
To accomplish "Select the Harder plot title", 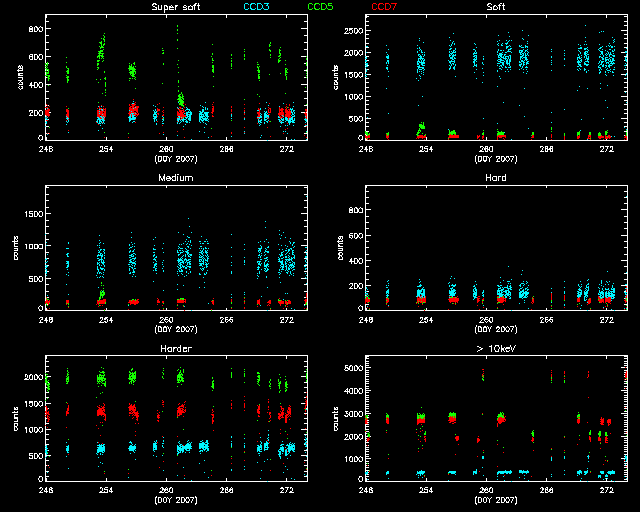I will 175,349.
